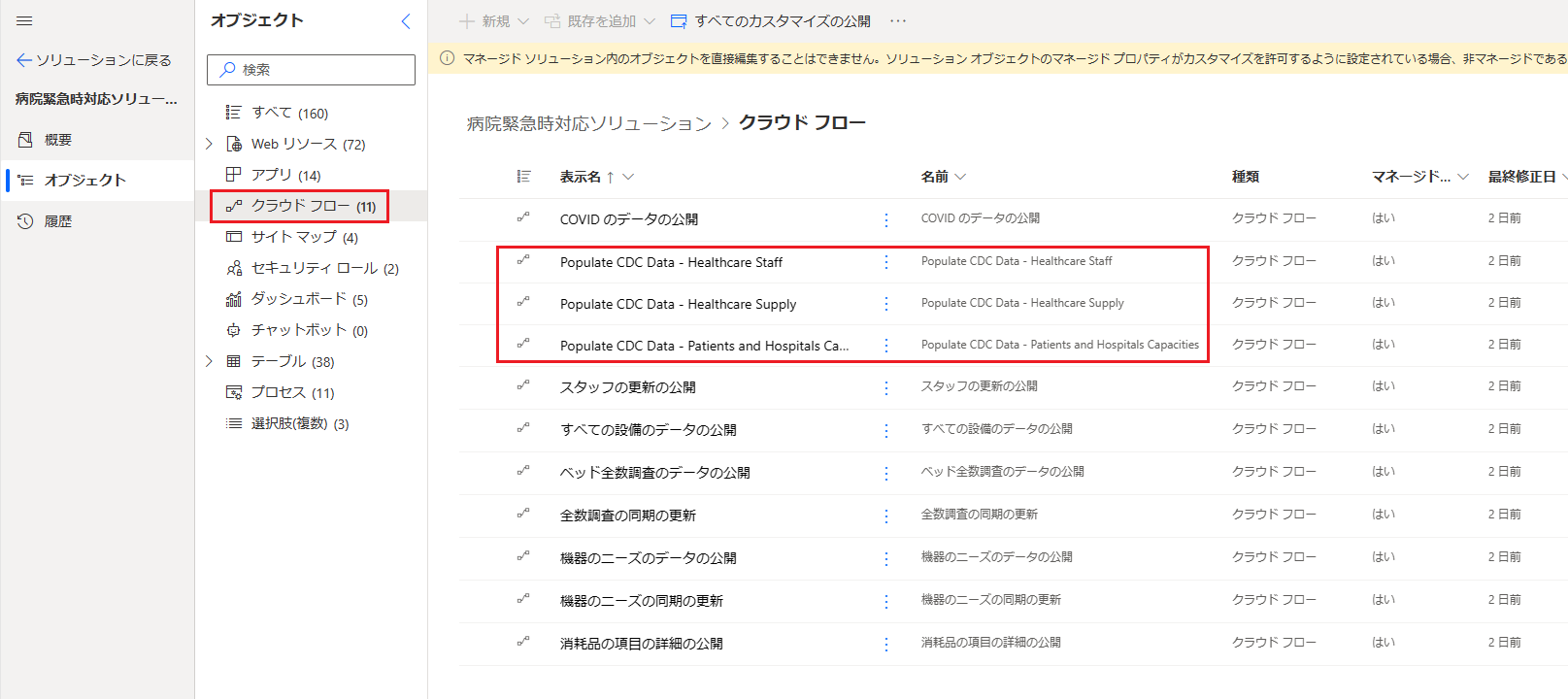Select チャットボット (0) item
This screenshot has width=1568, height=699.
coord(309,330)
